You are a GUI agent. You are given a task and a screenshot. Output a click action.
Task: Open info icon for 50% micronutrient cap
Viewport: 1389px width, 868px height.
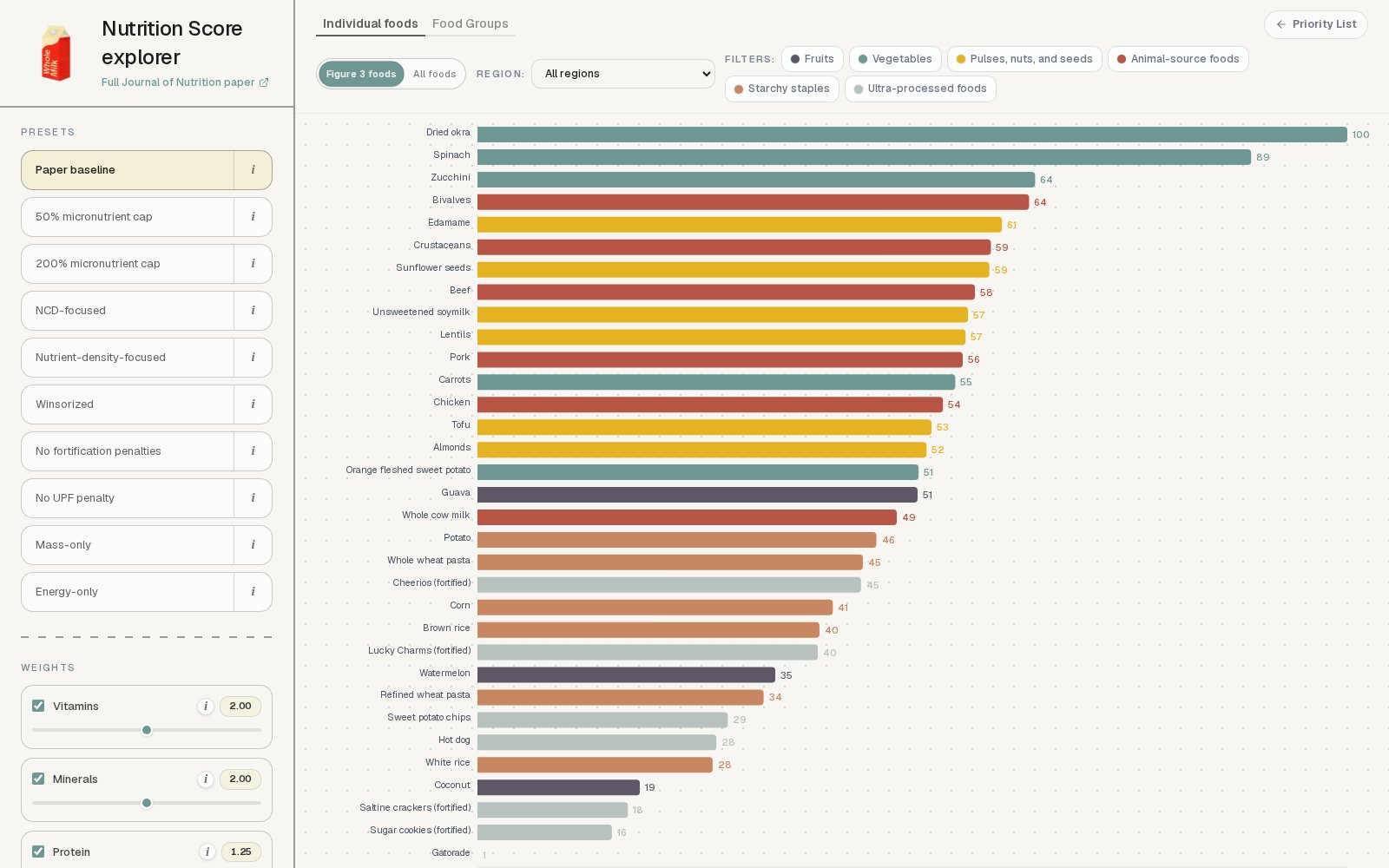coord(253,217)
